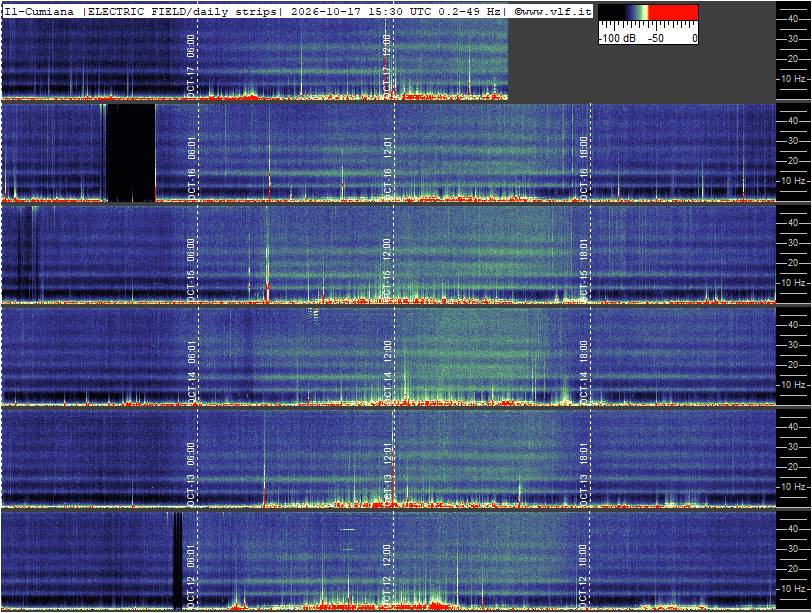This screenshot has width=812, height=613.
Task: Click the "40" axis label on the OCT-17 strip
Action: (793, 19)
